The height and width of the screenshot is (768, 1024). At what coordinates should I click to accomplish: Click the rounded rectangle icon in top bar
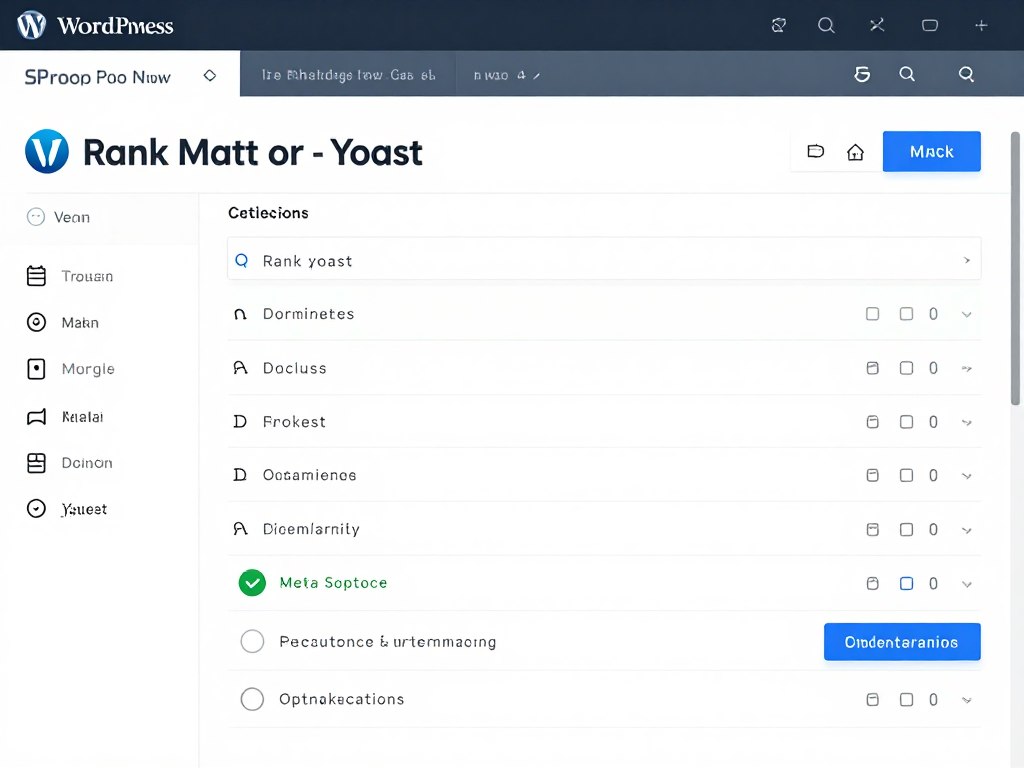[929, 25]
